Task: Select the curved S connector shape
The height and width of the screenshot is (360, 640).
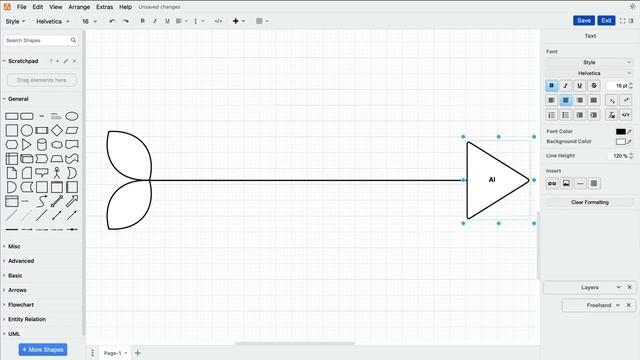Action: point(42,201)
